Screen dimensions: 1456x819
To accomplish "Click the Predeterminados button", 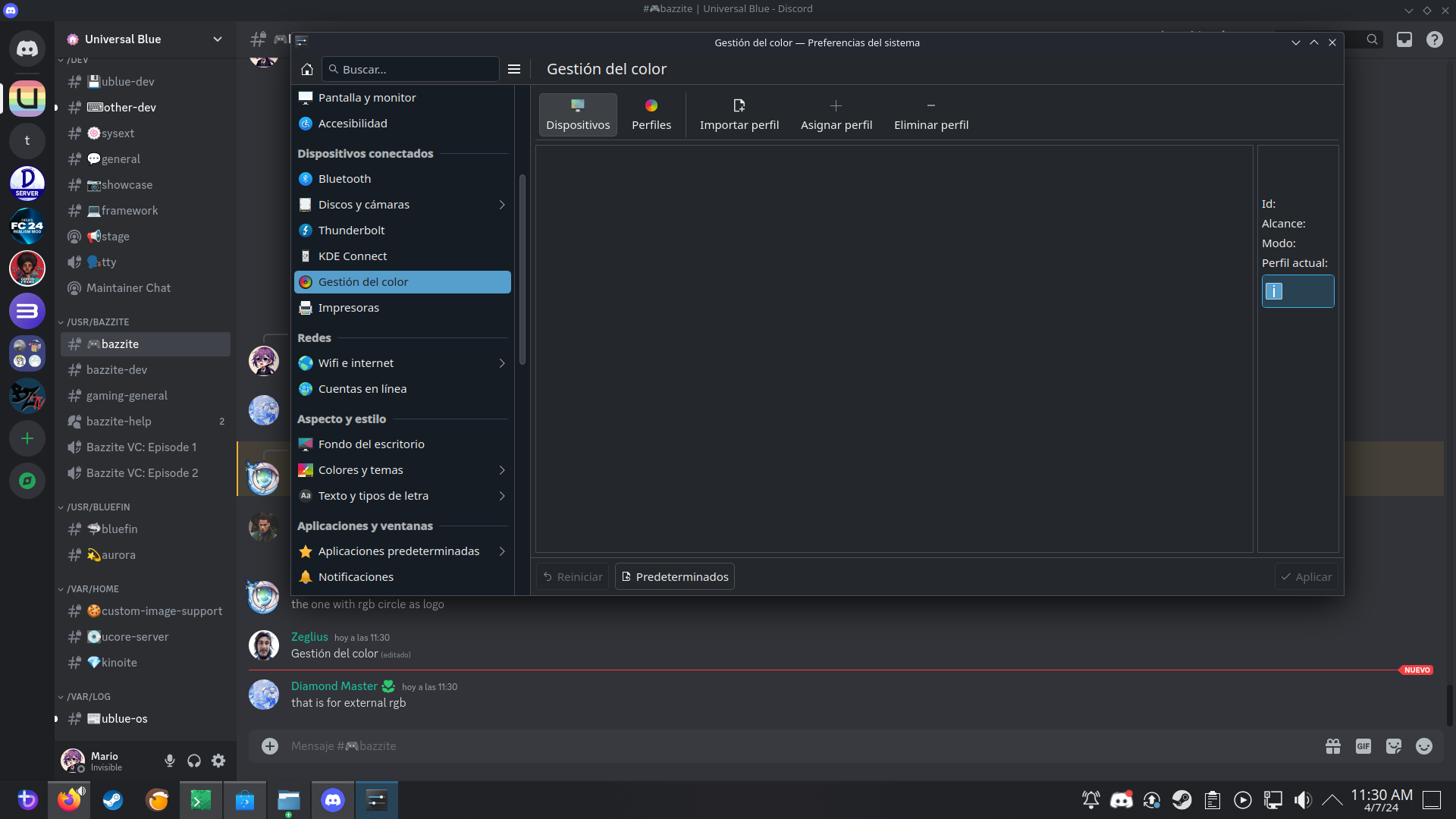I will tap(674, 577).
